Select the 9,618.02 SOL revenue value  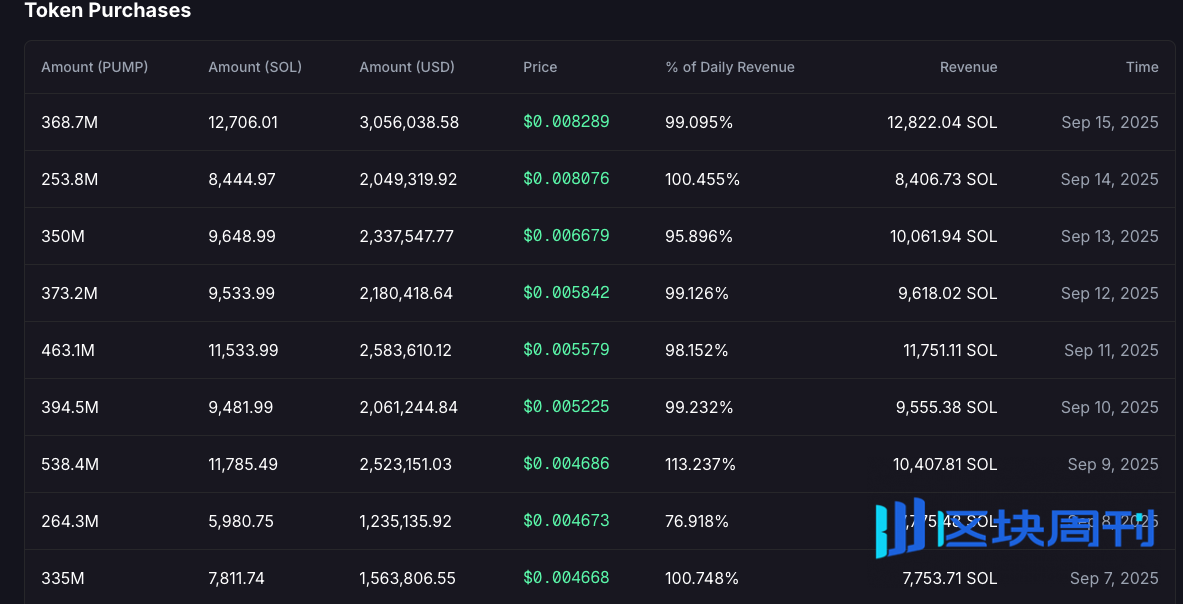click(948, 293)
